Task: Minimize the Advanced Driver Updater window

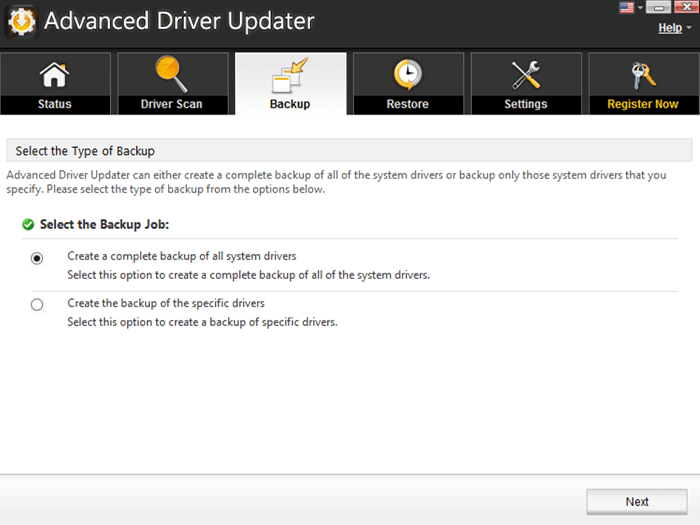Action: (x=658, y=7)
